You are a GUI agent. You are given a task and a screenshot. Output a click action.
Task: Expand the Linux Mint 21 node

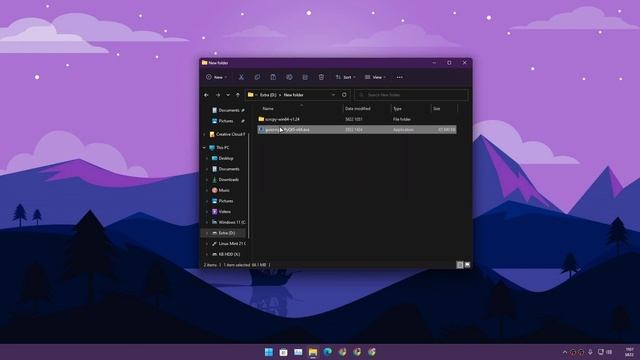click(x=207, y=244)
